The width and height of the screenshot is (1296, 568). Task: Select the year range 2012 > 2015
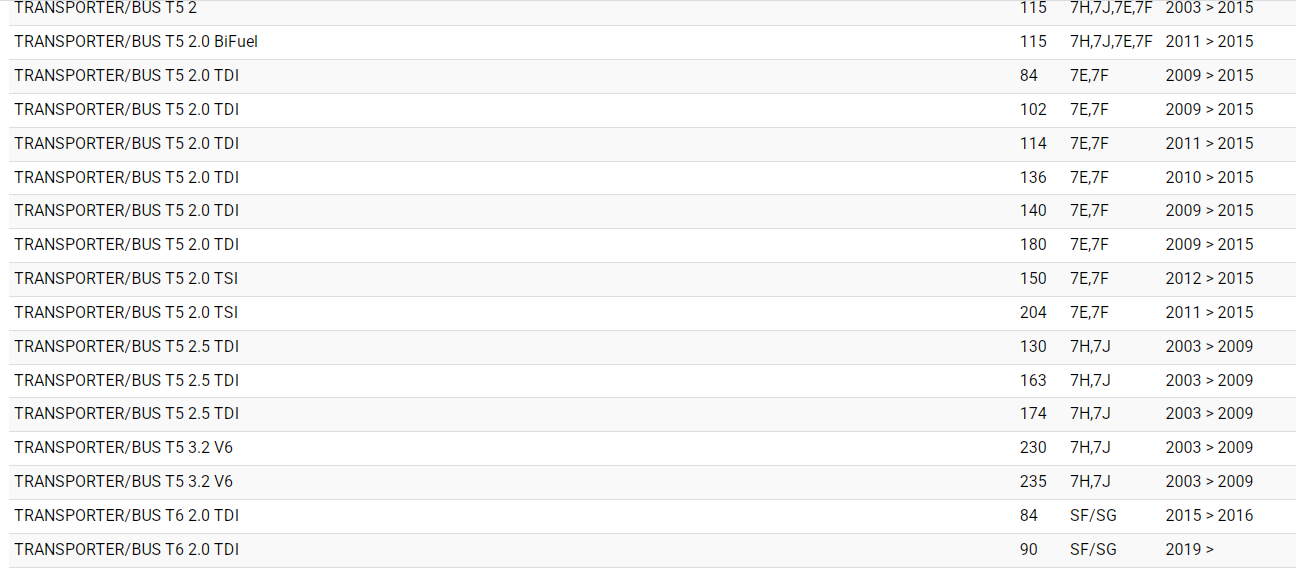tap(1208, 279)
